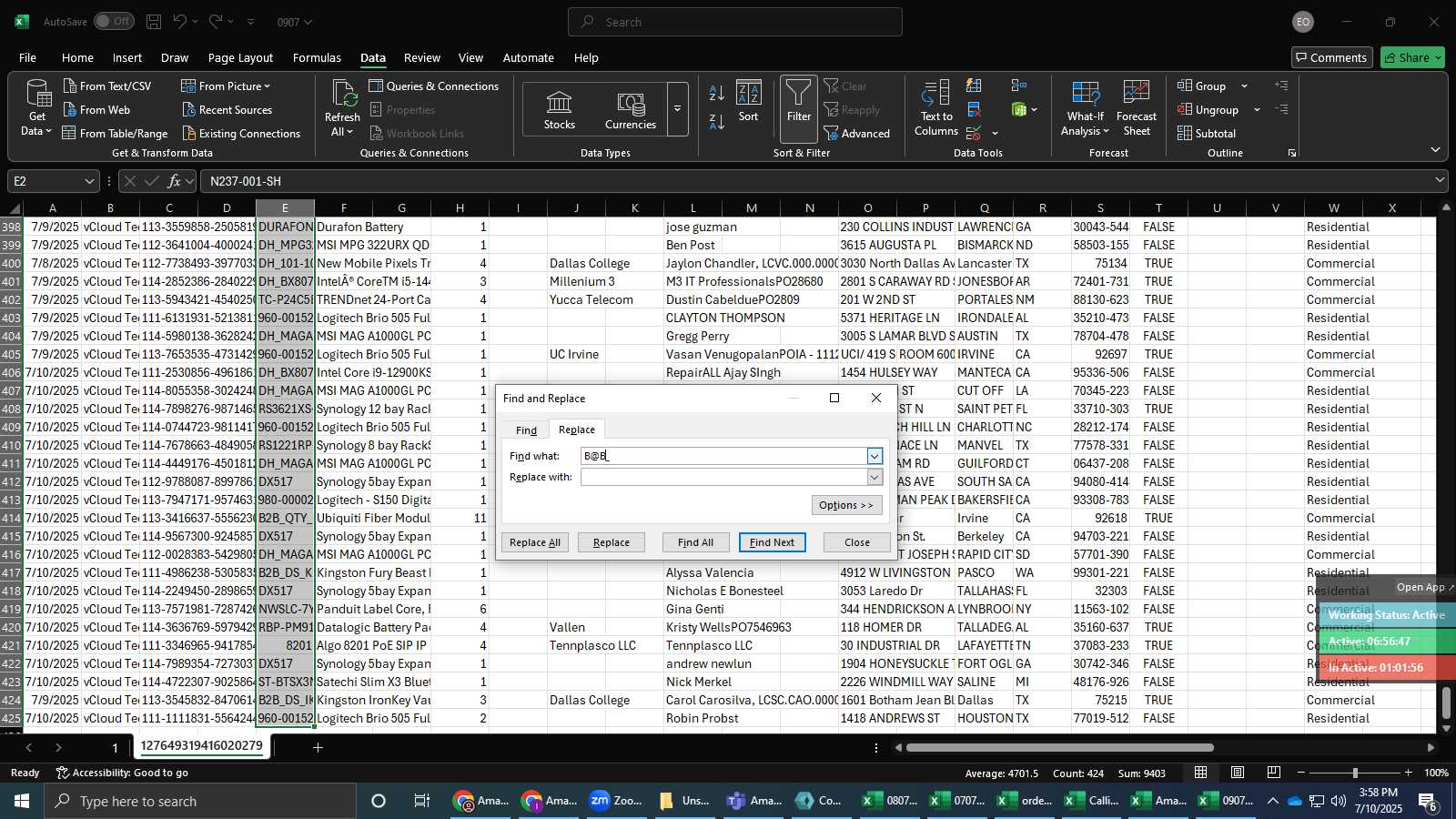The width and height of the screenshot is (1456, 819).
Task: Click the Replace with input field
Action: coord(724,477)
